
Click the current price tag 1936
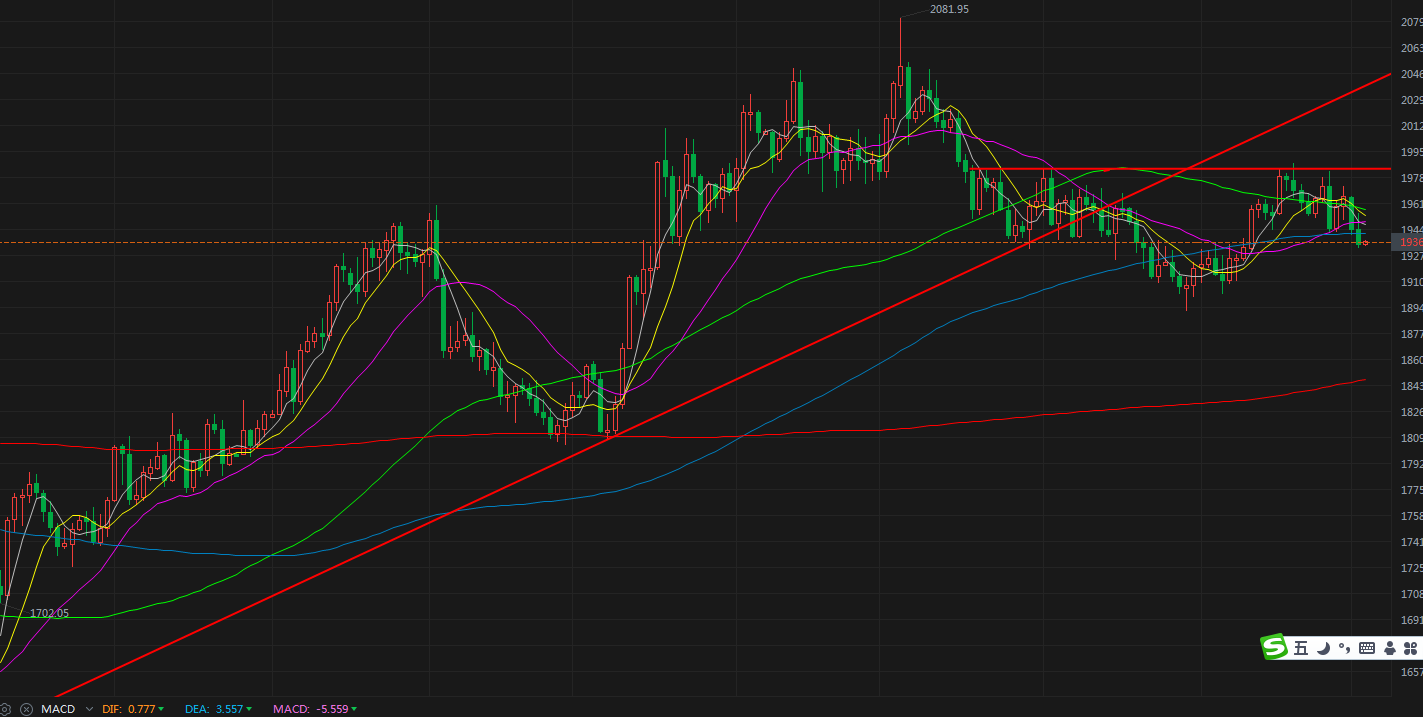click(x=1410, y=242)
